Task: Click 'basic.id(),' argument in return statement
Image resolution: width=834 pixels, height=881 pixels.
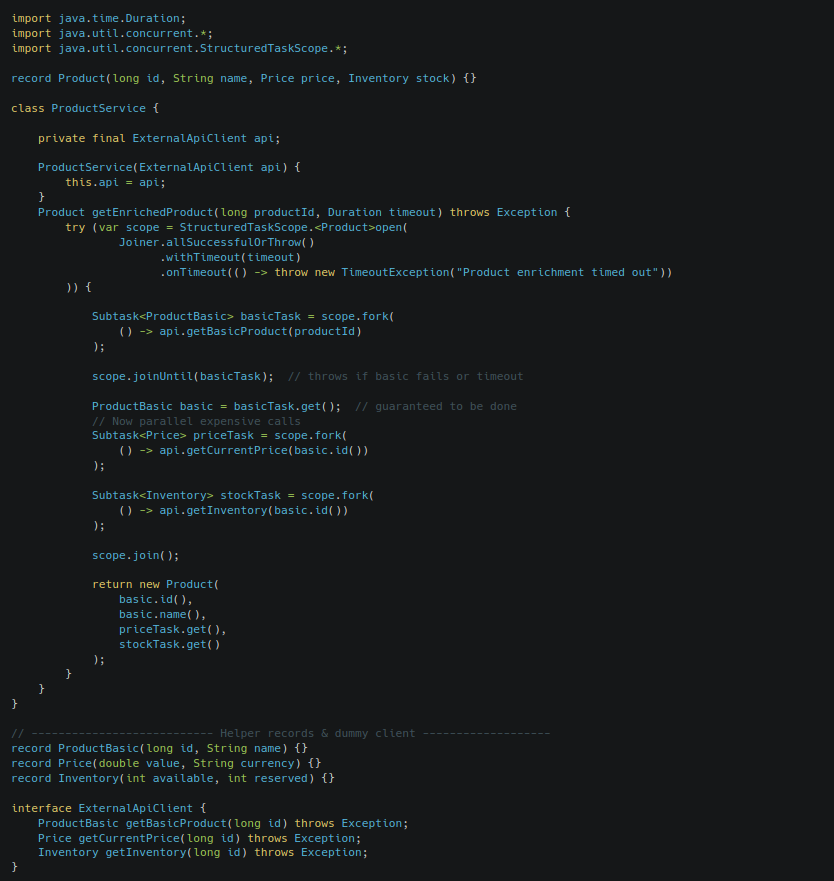Action: pos(156,600)
